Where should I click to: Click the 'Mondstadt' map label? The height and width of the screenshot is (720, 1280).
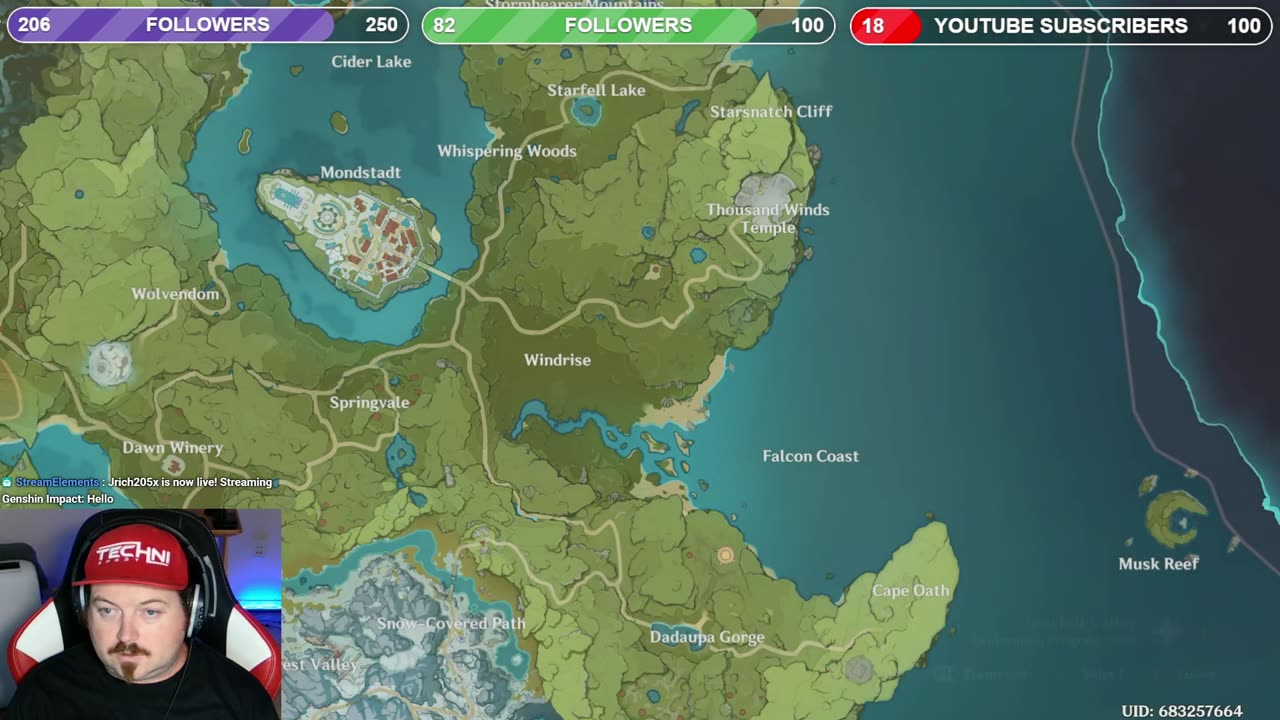coord(360,172)
